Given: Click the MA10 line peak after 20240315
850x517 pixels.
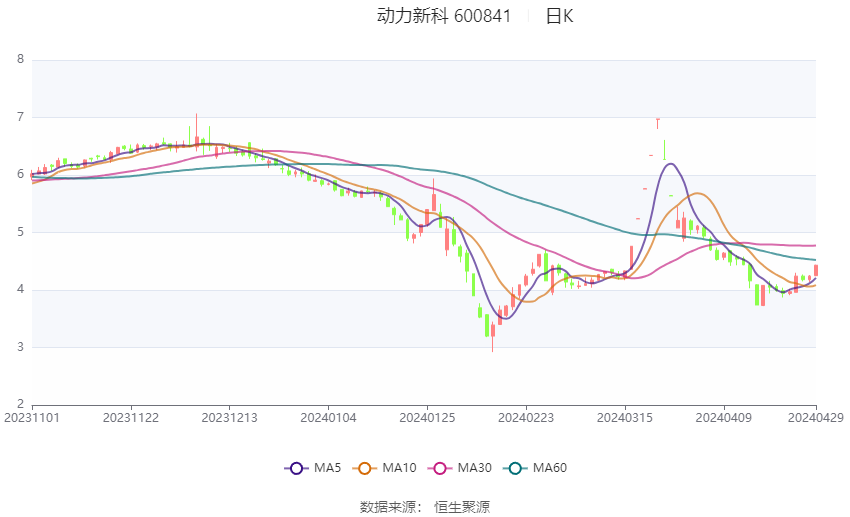Looking at the screenshot, I should click(x=697, y=193).
